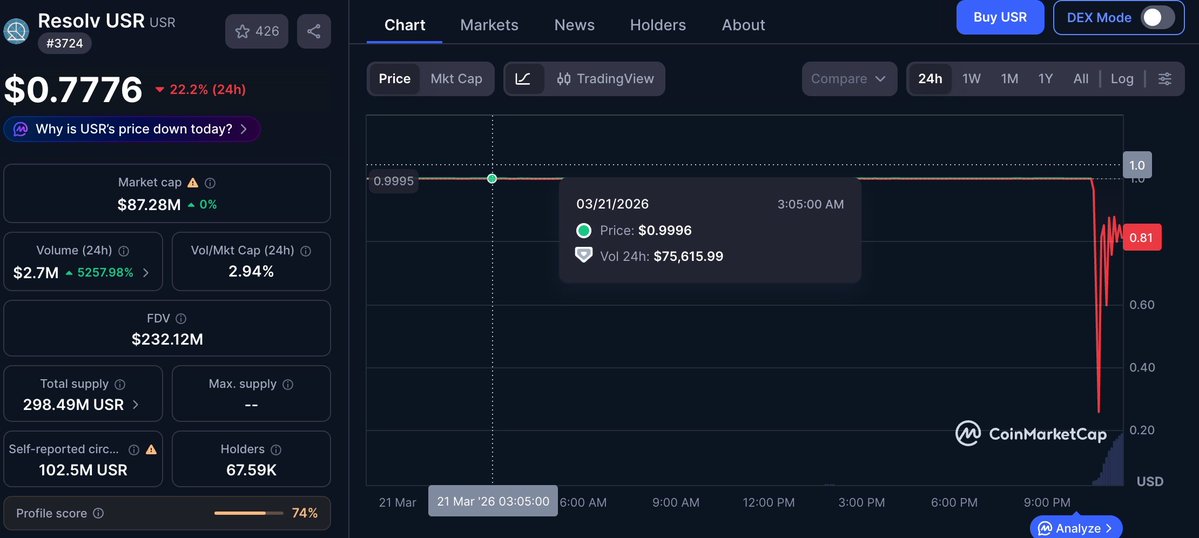Open the About tab
The width and height of the screenshot is (1199, 538).
(743, 24)
